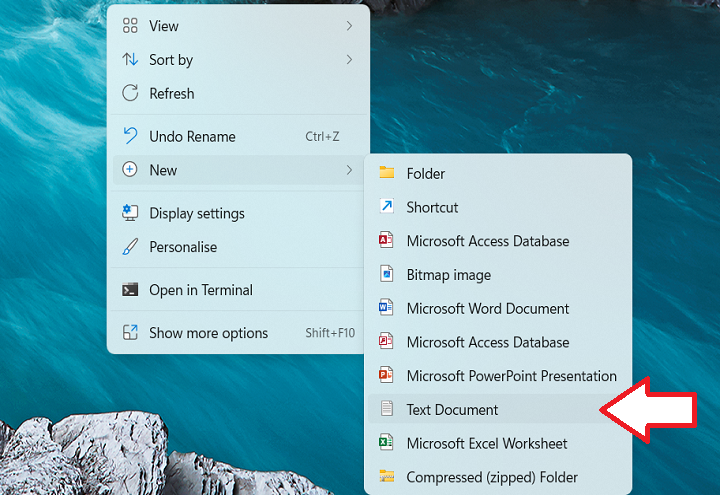Choose Undo Rename from the context menu
The width and height of the screenshot is (720, 495).
192,136
